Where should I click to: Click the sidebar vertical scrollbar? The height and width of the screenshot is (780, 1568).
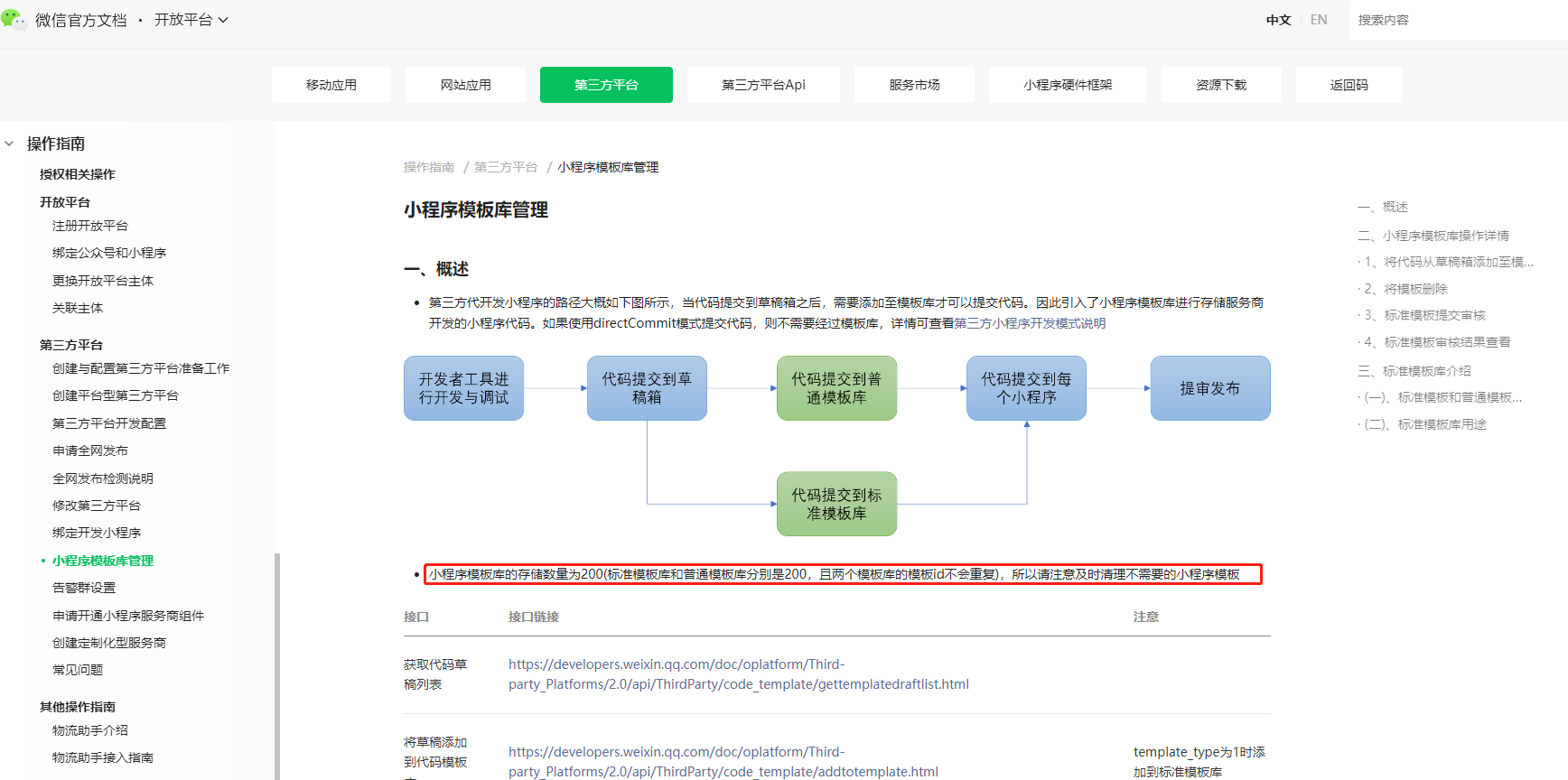pyautogui.click(x=277, y=666)
